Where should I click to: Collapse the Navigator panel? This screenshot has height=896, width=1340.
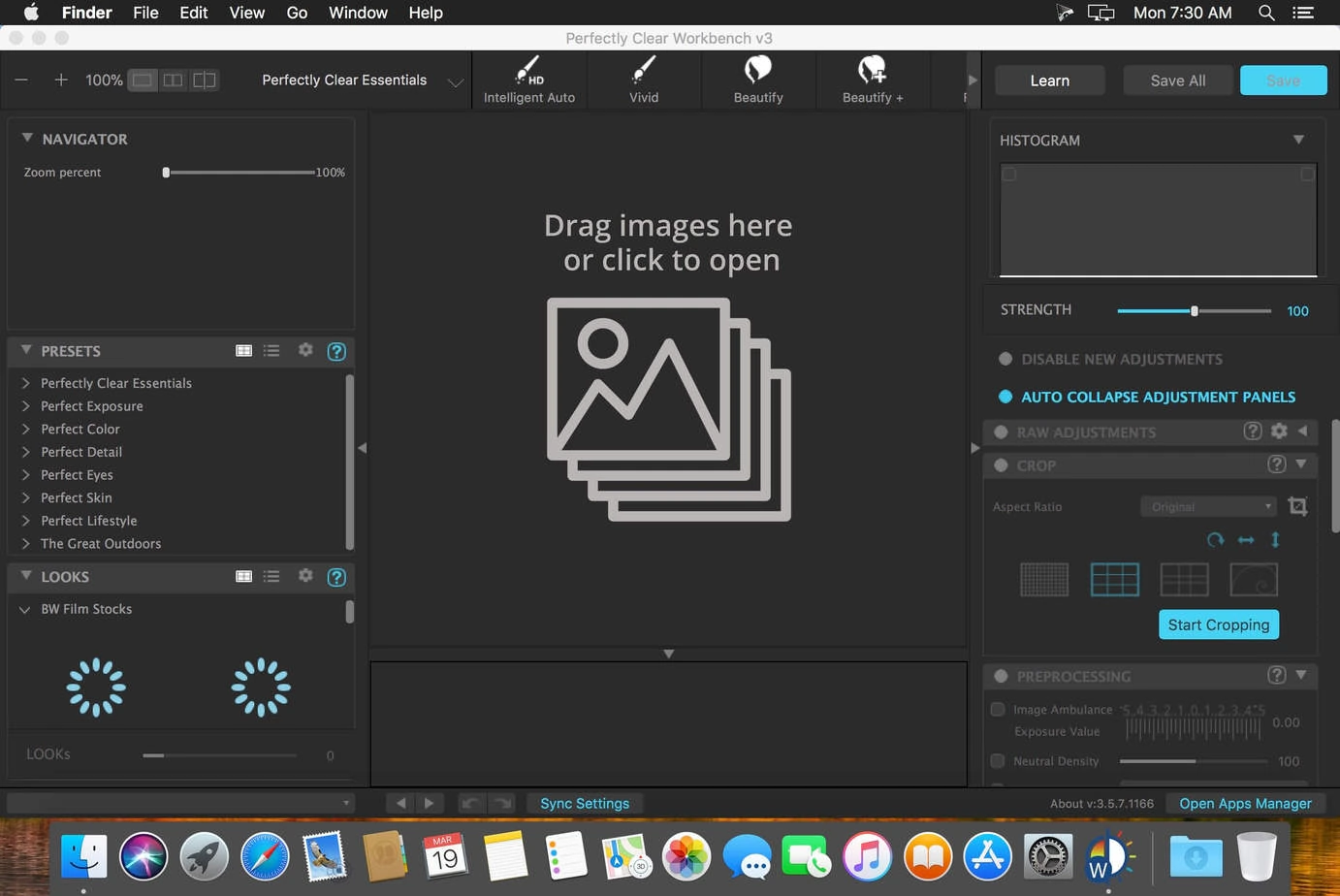coord(27,139)
